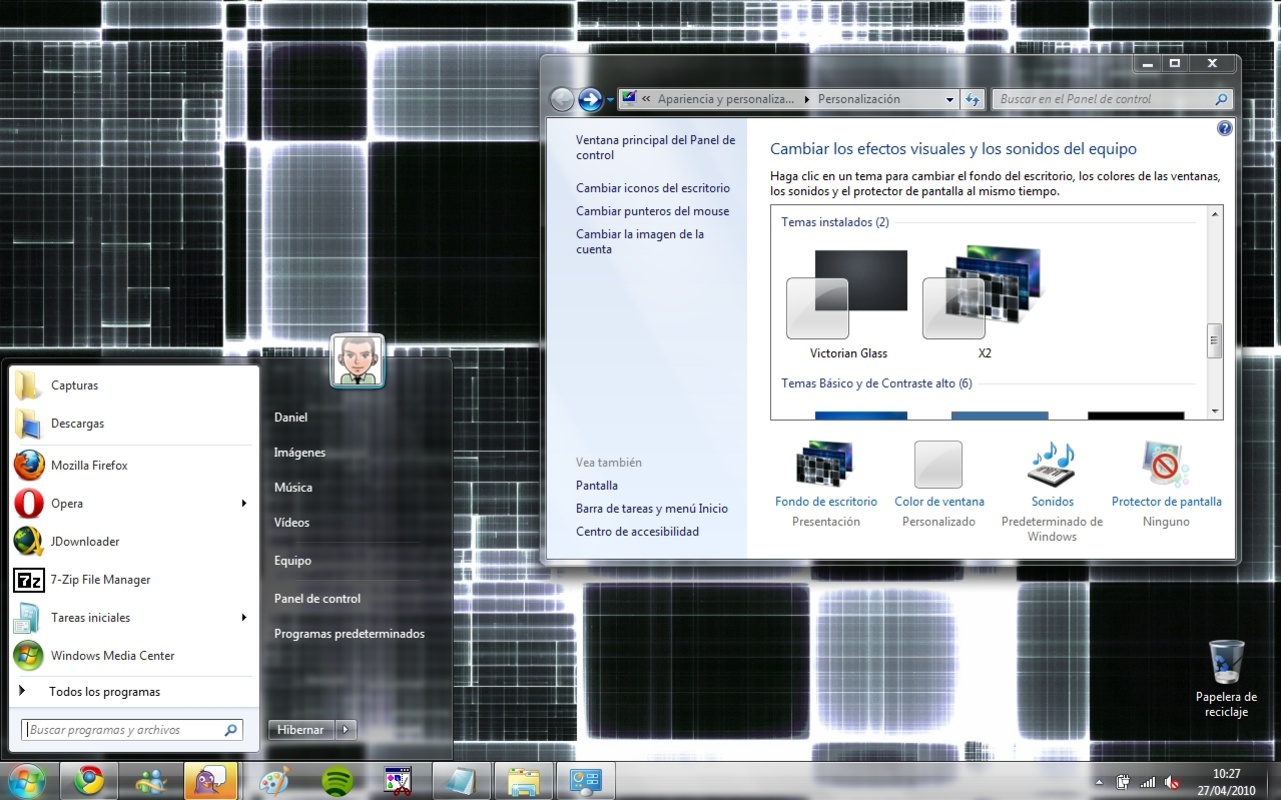Click the Mozilla Firefox icon in the Start menu

29,465
